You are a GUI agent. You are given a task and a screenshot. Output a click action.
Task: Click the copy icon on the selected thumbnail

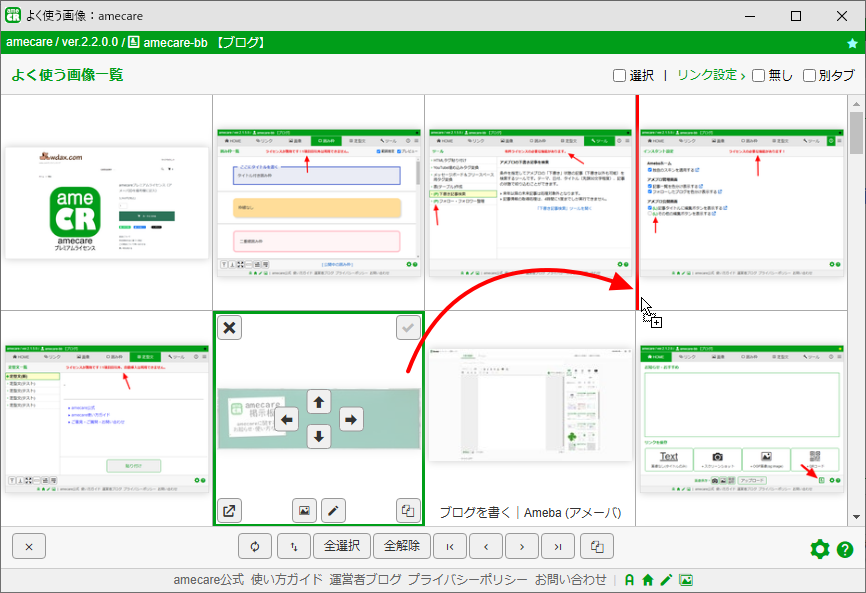tap(408, 511)
